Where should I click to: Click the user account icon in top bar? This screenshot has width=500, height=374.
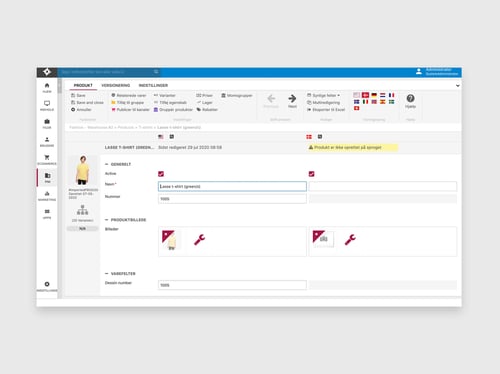coord(419,71)
